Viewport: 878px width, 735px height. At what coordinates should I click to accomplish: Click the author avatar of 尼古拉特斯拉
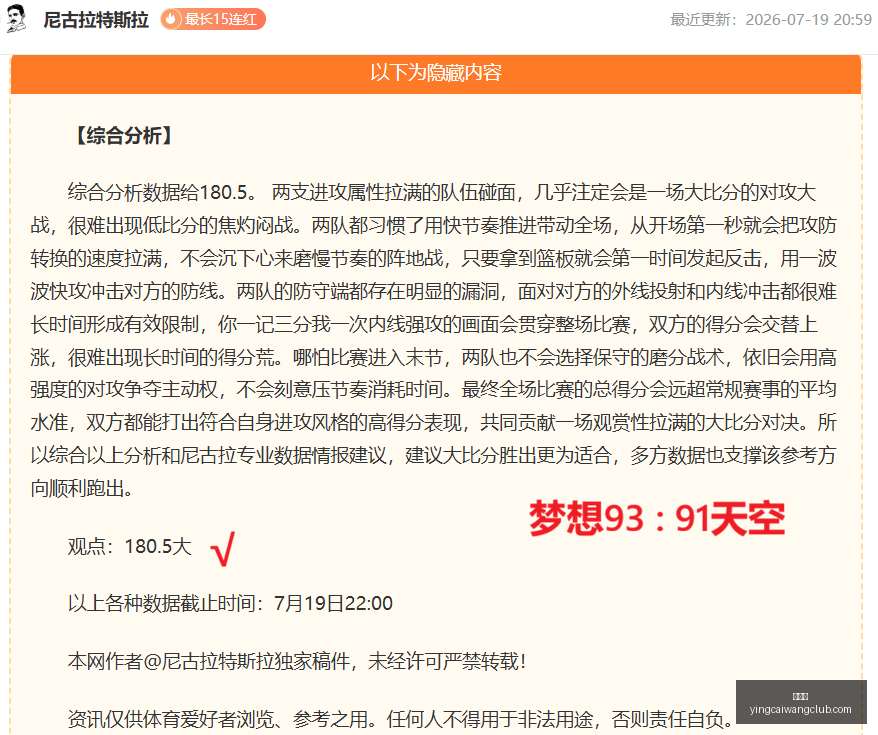(17, 19)
